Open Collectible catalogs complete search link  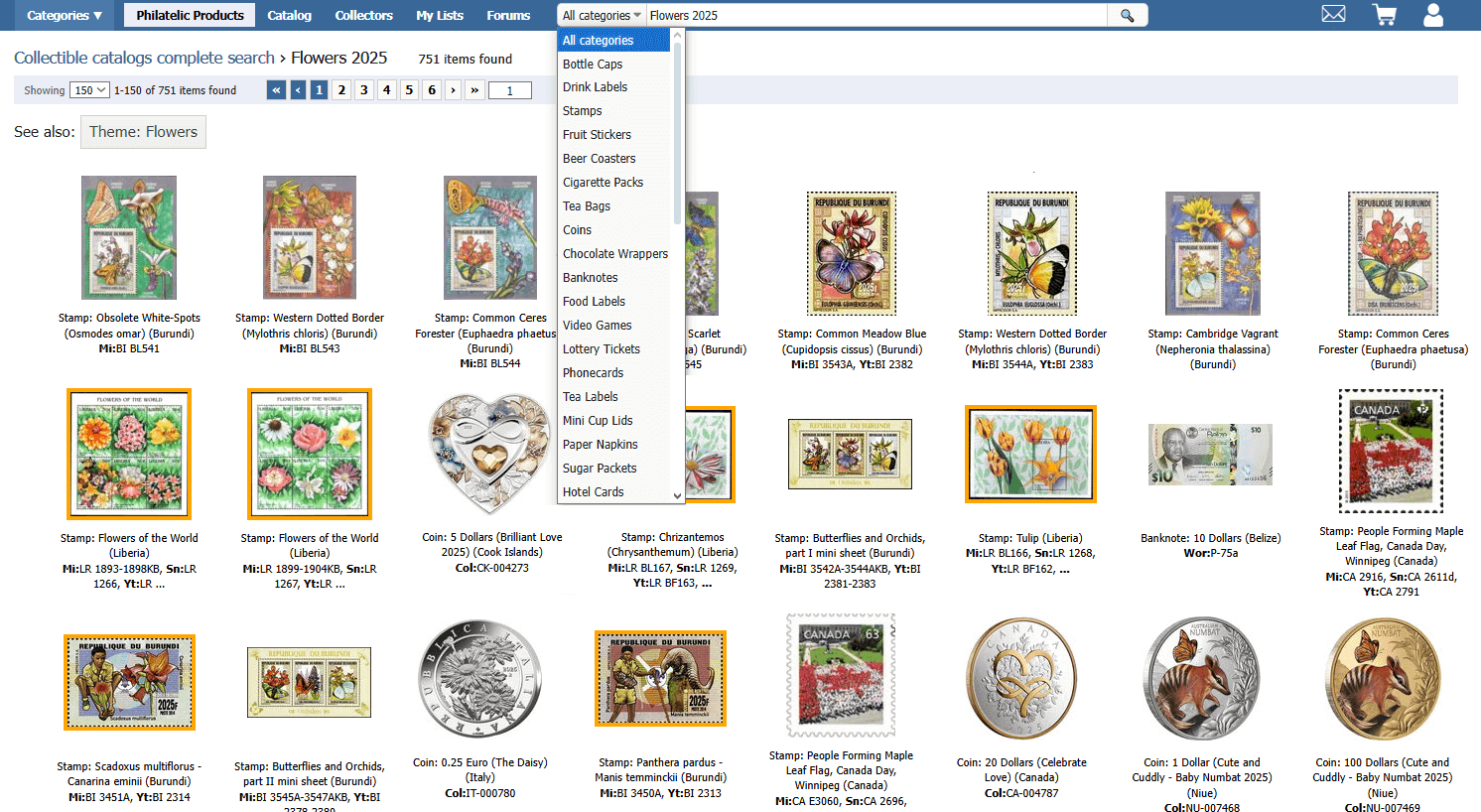[144, 59]
